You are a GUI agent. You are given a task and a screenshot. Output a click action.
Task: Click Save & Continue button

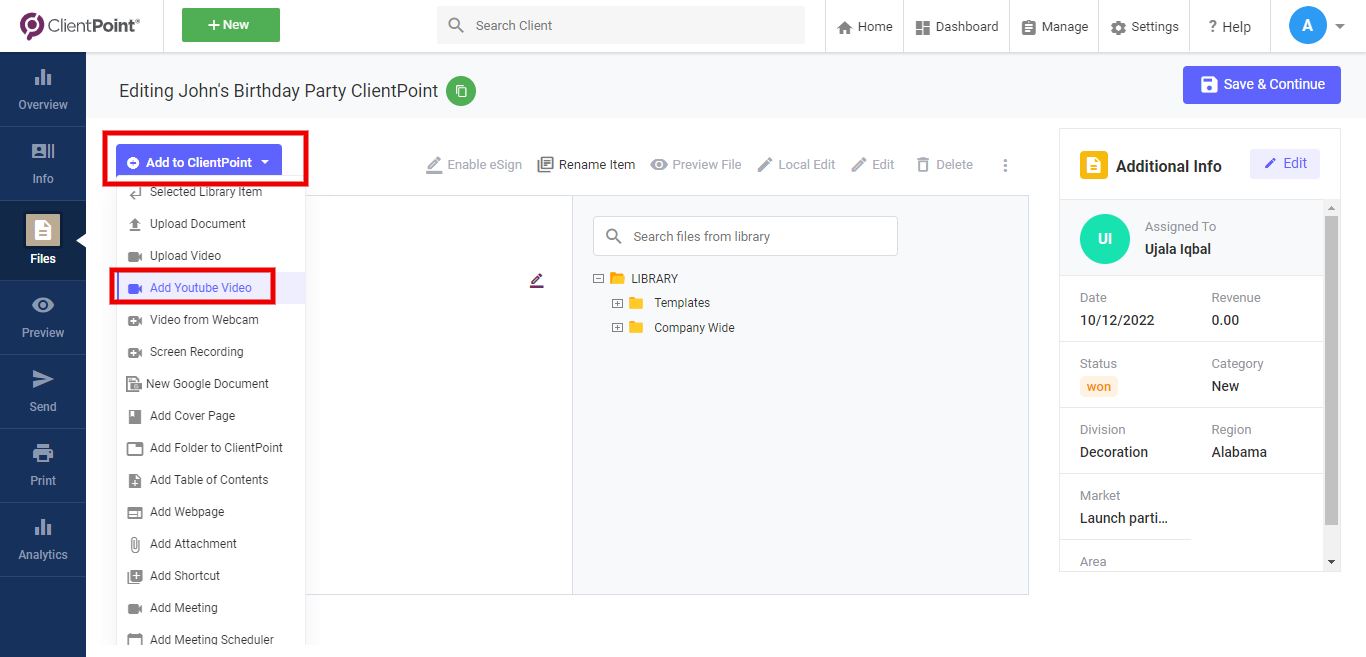coord(1262,85)
